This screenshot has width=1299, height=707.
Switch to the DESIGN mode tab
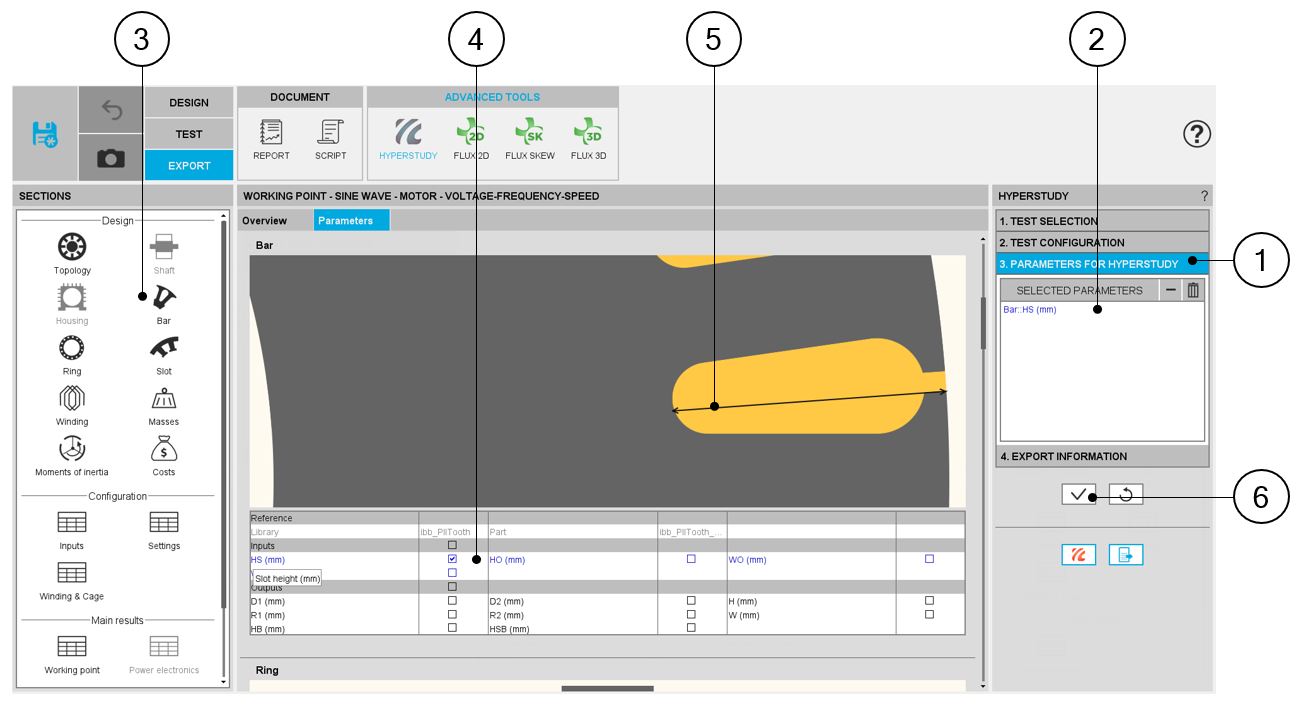point(189,102)
